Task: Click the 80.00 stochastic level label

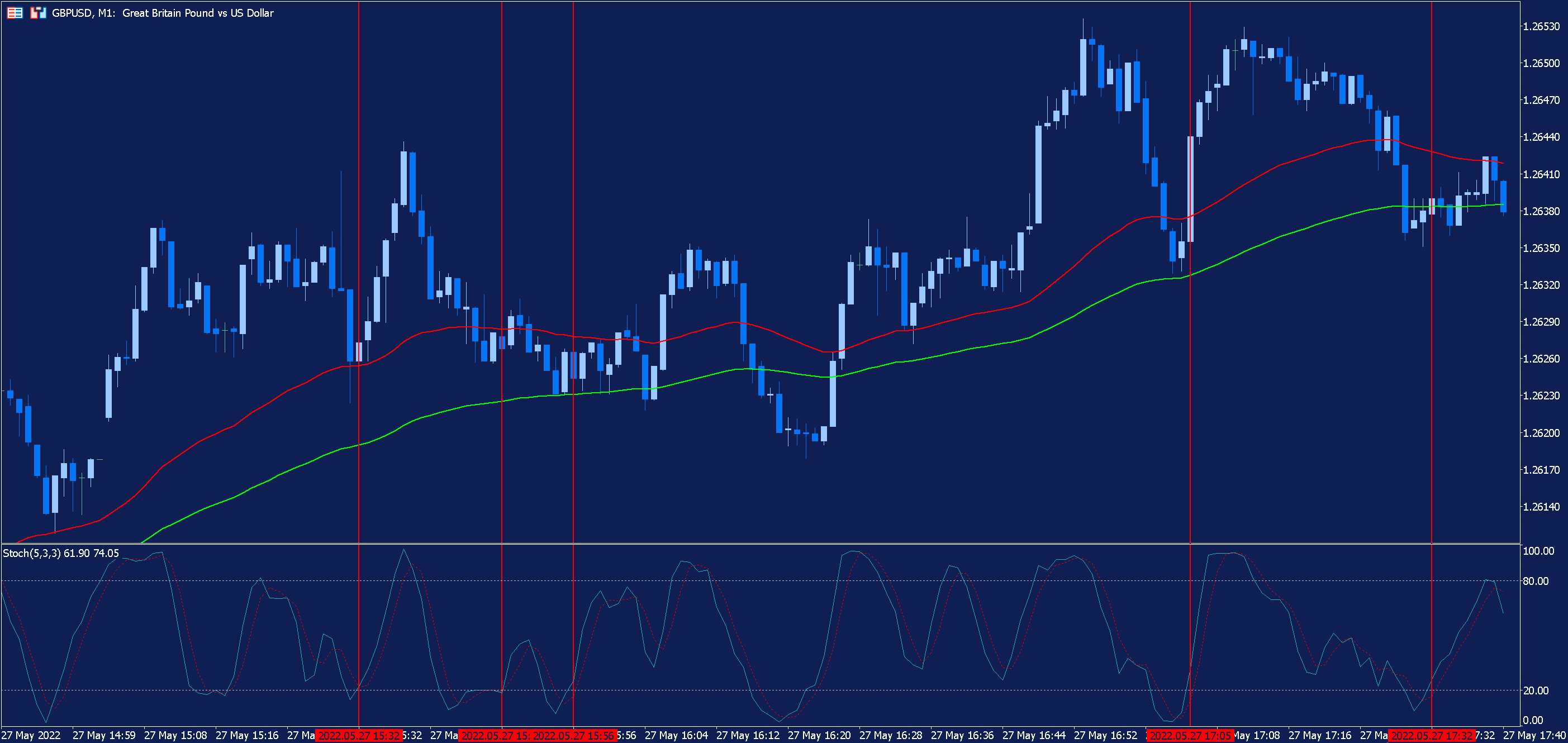Action: pos(1535,581)
